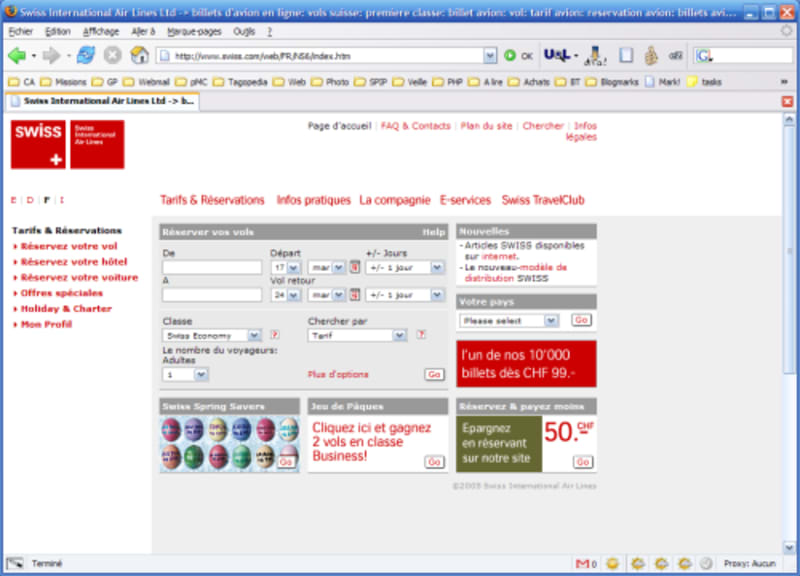800x576 pixels.
Task: Click the De departure city field
Action: point(212,267)
